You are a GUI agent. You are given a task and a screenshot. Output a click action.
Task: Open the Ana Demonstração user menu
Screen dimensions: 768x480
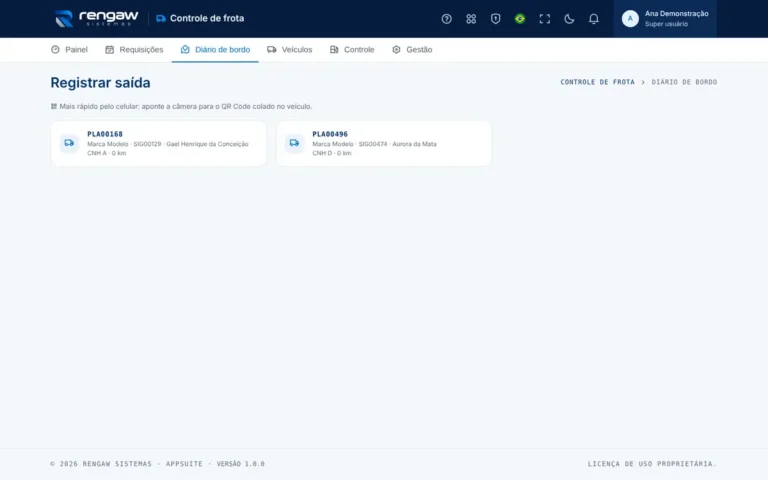pos(665,19)
